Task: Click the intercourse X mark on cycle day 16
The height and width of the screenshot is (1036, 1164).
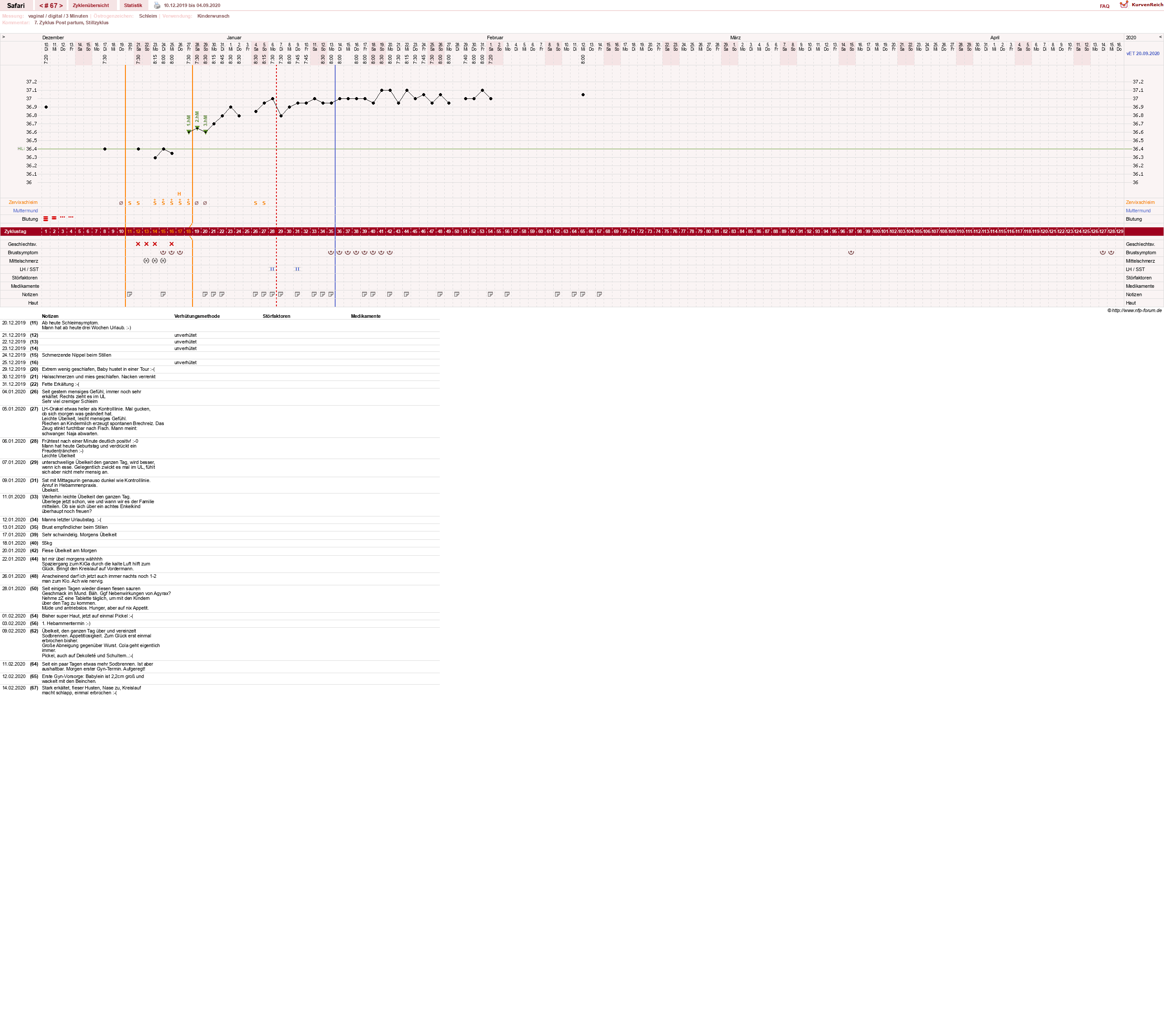Action: pyautogui.click(x=171, y=244)
